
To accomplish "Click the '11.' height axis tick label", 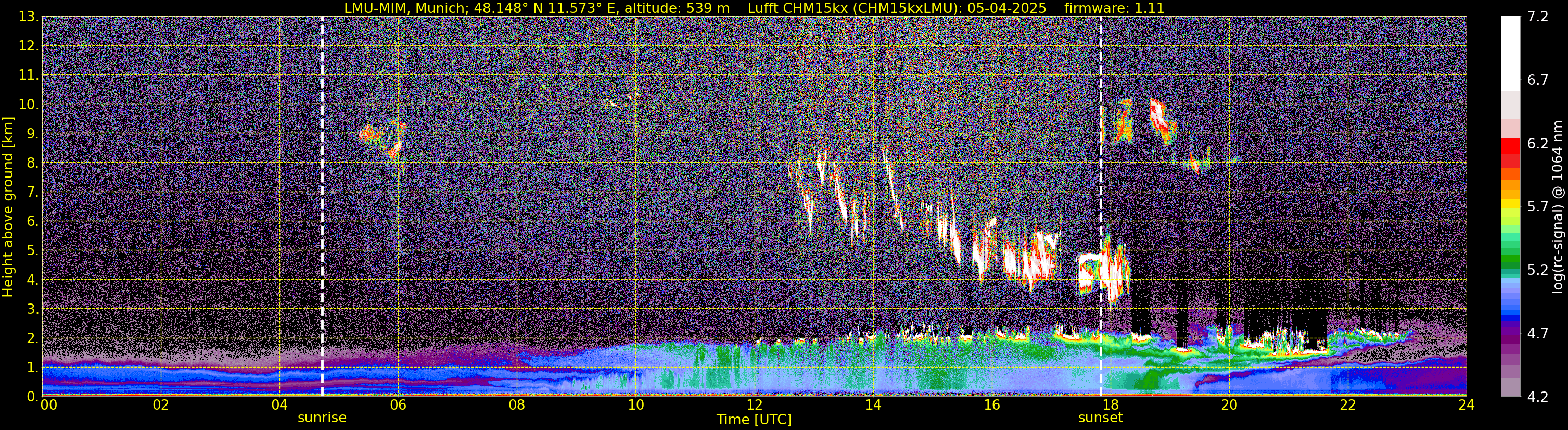I will [29, 75].
